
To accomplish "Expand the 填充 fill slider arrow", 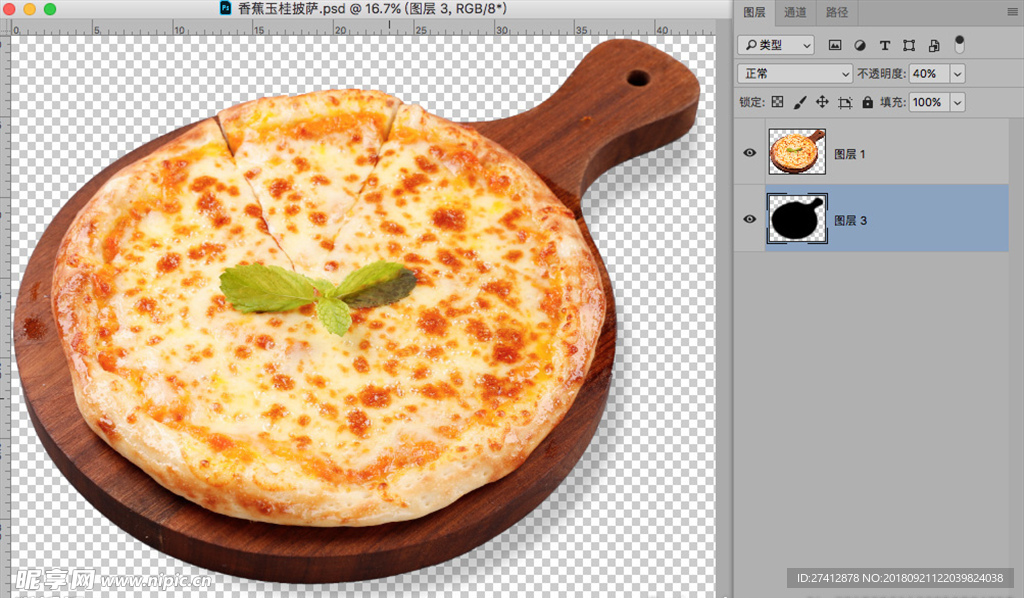I will click(957, 102).
